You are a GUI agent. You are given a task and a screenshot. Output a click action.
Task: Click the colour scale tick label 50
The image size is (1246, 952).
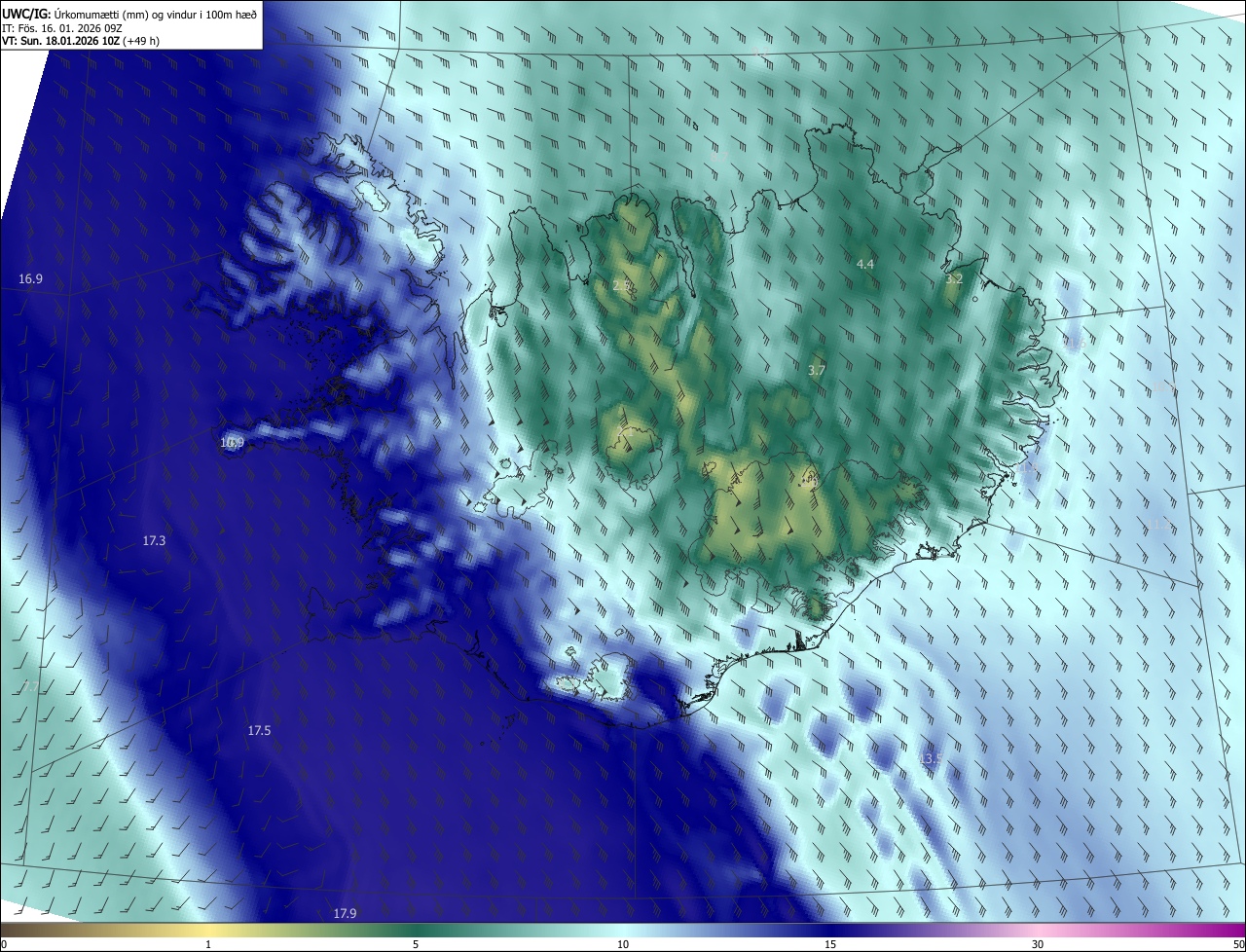pyautogui.click(x=1238, y=944)
